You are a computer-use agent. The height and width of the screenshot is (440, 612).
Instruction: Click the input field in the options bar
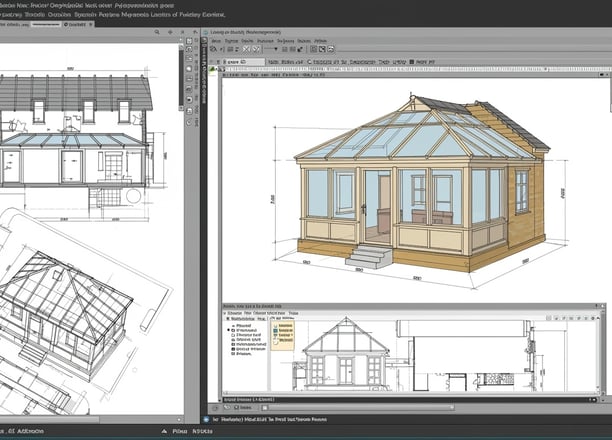click(244, 62)
